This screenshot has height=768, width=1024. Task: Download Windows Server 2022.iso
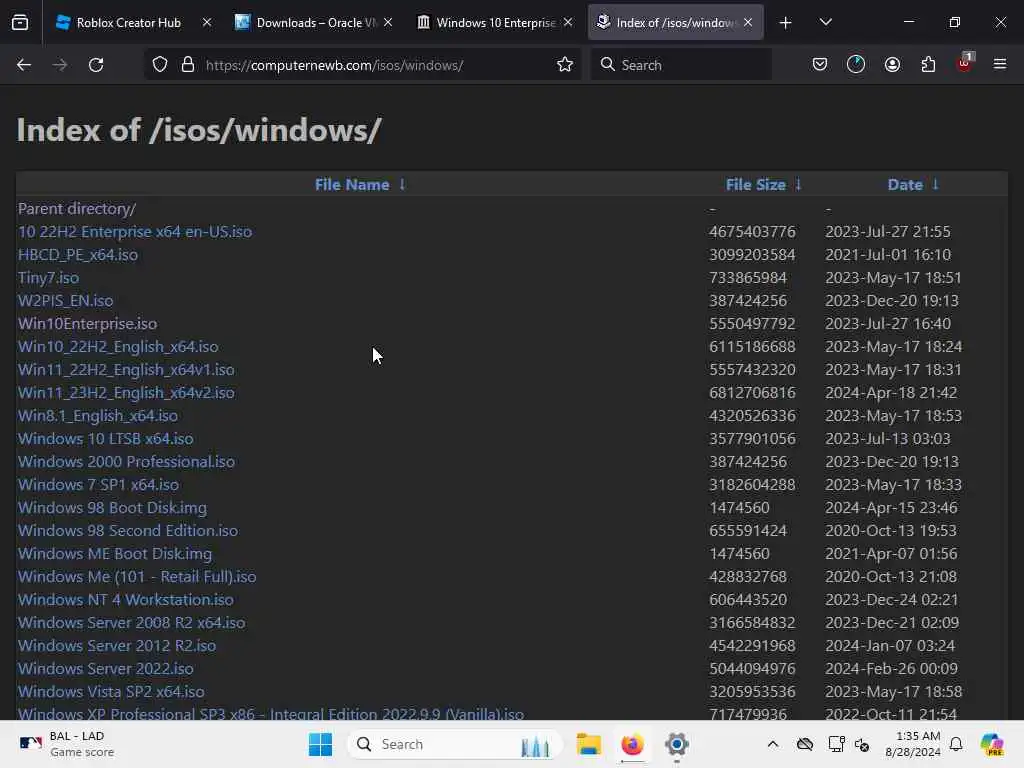pos(106,669)
